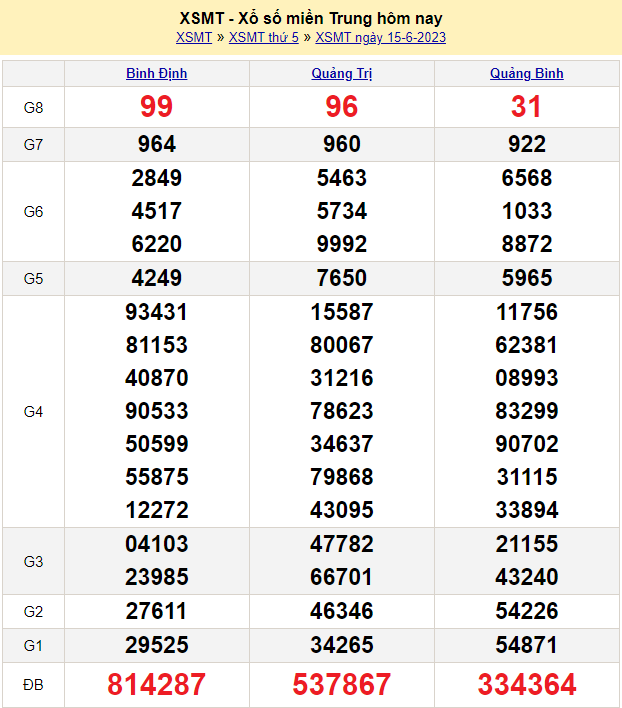Click G6 number 4517

click(157, 211)
